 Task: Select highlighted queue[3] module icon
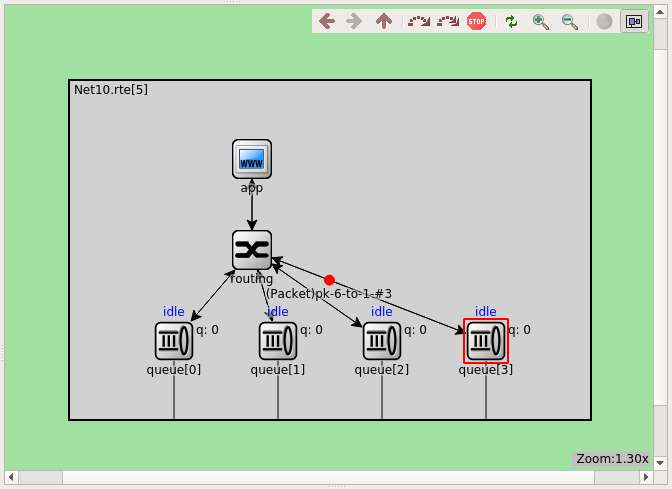point(486,341)
